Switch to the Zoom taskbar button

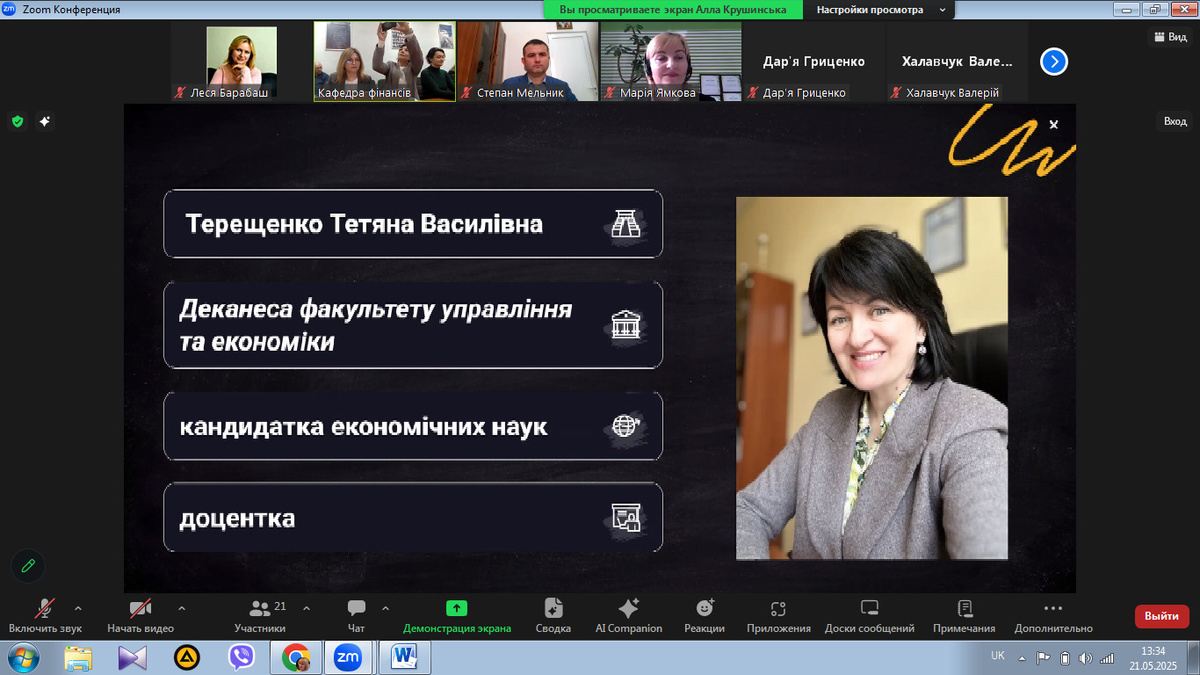coord(348,657)
